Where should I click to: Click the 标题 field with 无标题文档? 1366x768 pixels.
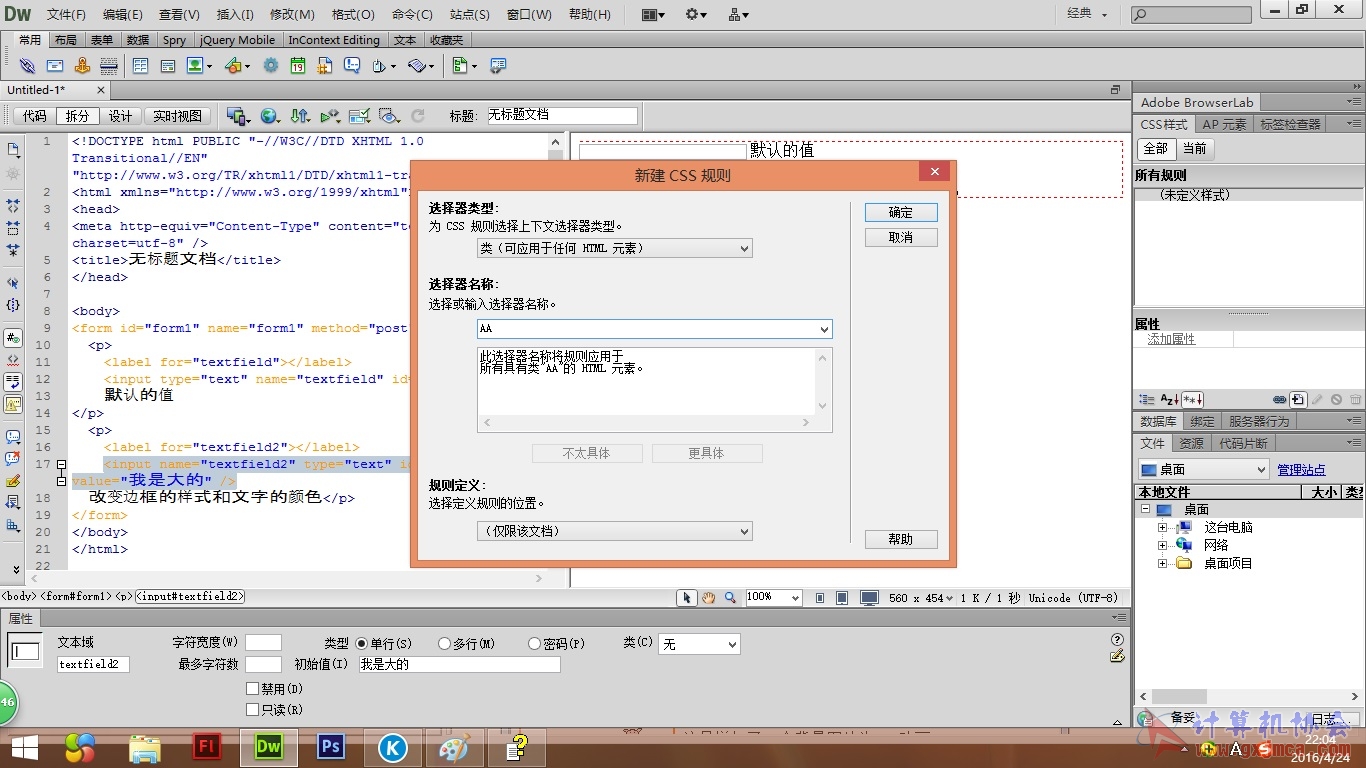pyautogui.click(x=561, y=116)
